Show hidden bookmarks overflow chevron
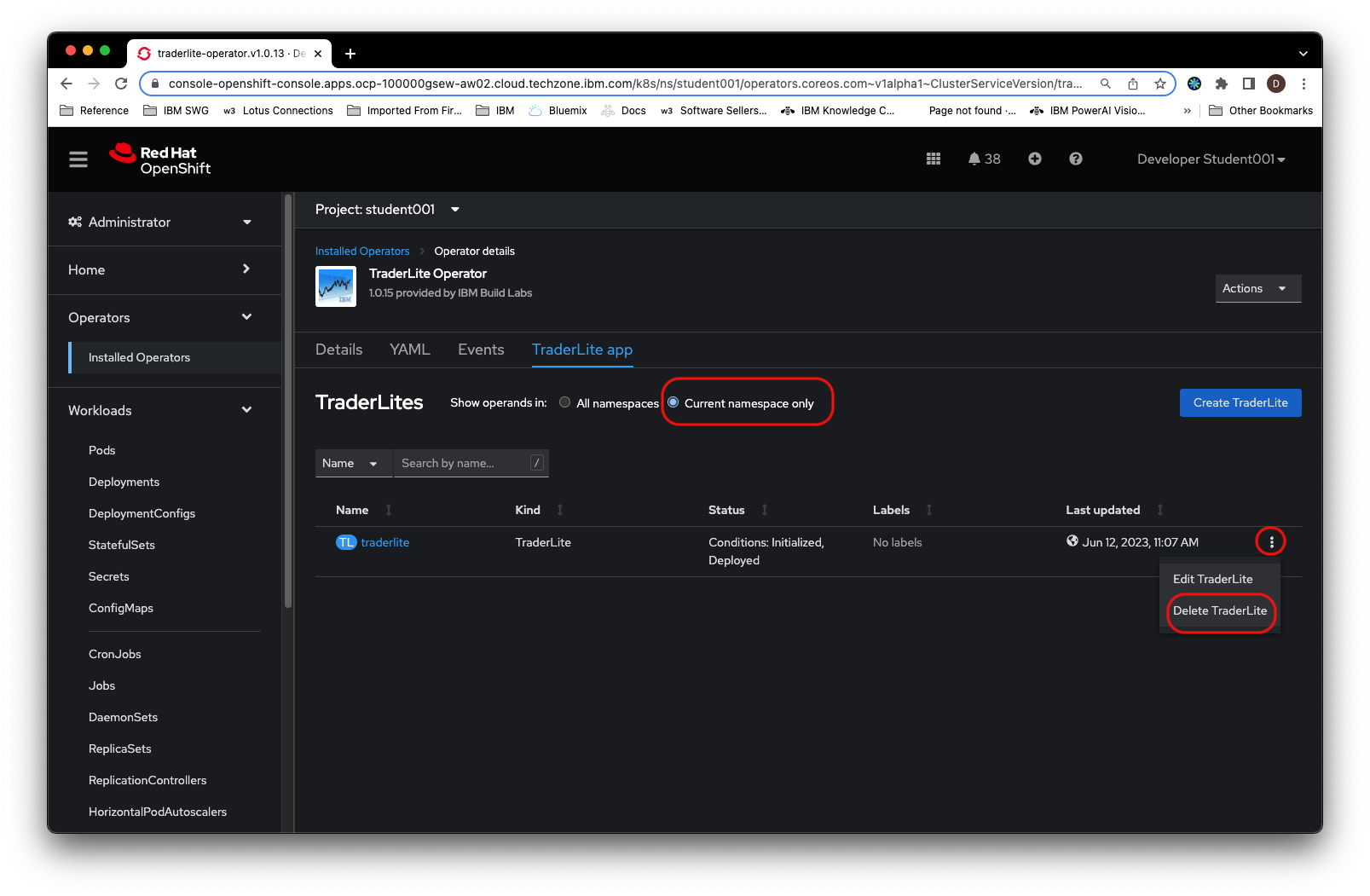1370x896 pixels. (1188, 111)
